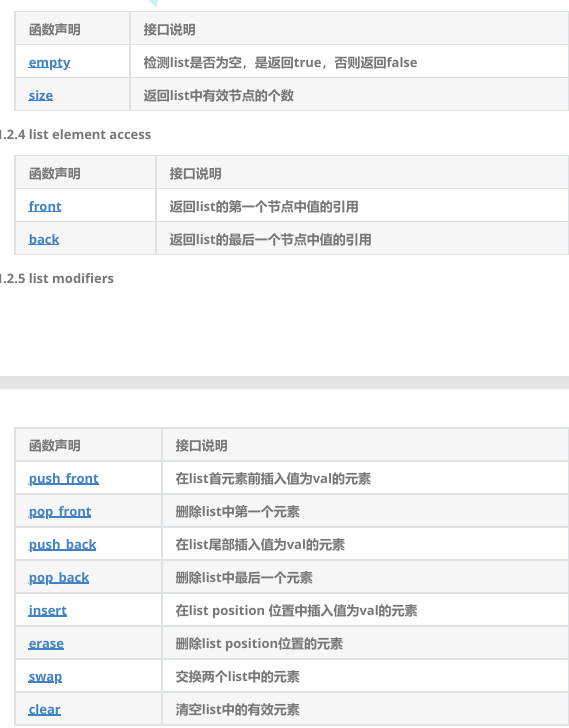Viewport: 569px width, 728px height.
Task: Click description '删除list position位置的元素'
Action: (259, 644)
